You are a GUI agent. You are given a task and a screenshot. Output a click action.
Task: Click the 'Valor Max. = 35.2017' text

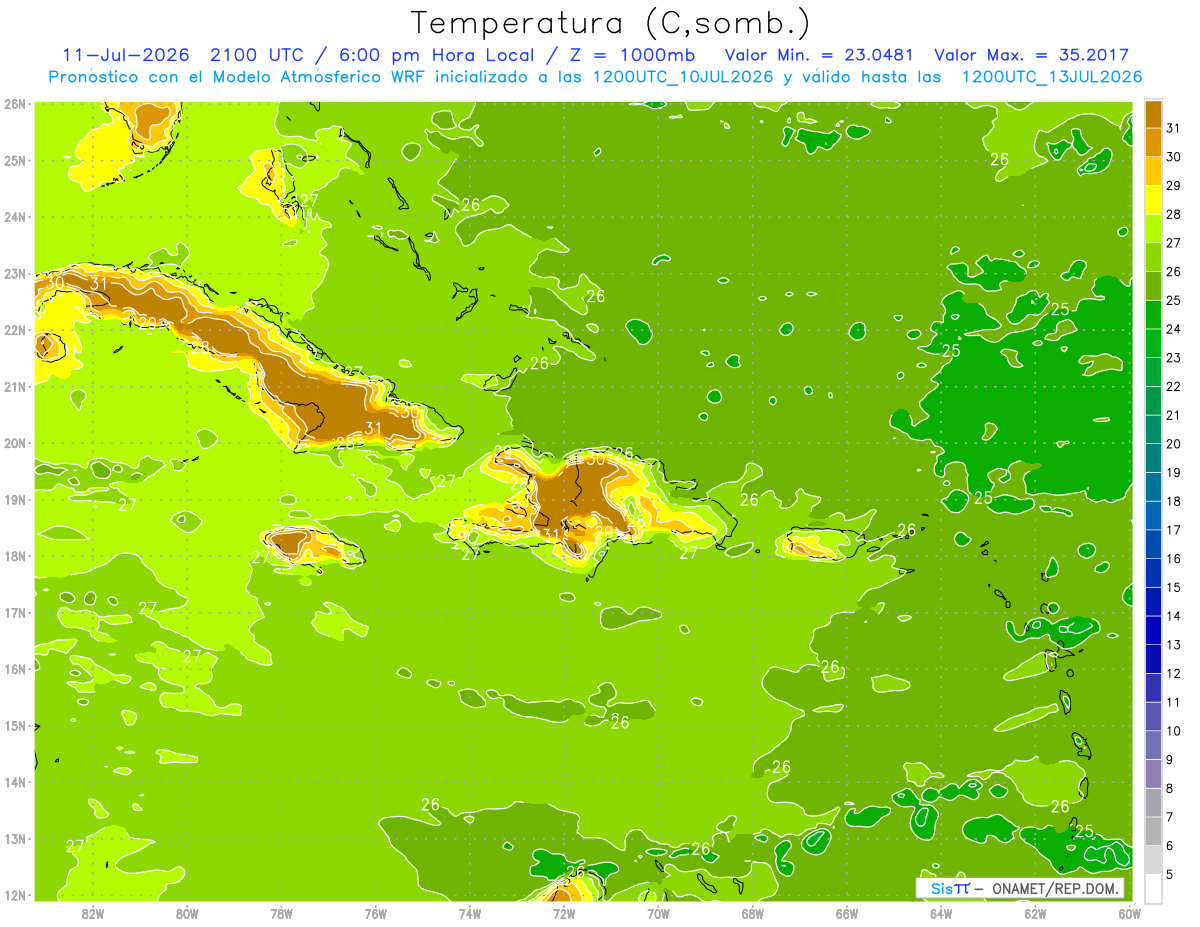pos(1032,55)
